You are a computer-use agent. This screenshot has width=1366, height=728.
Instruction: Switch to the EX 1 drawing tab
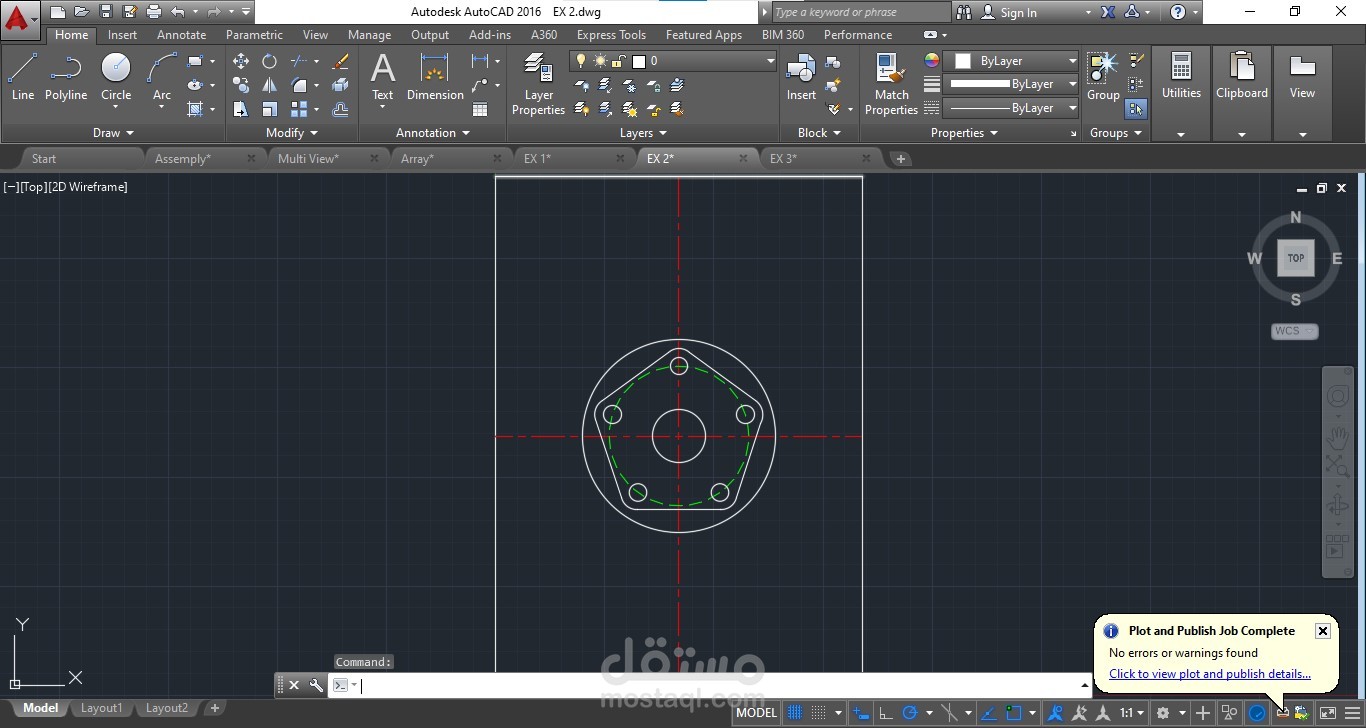(x=537, y=158)
